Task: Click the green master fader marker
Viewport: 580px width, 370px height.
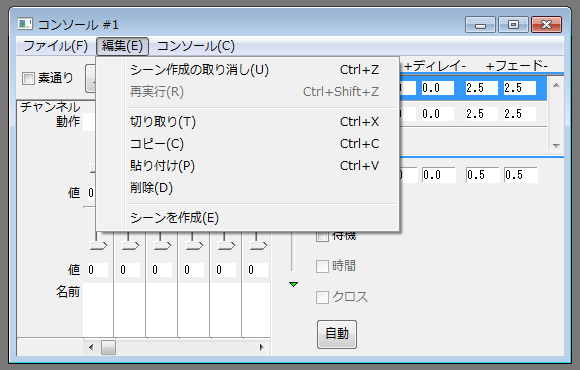Action: tap(293, 284)
